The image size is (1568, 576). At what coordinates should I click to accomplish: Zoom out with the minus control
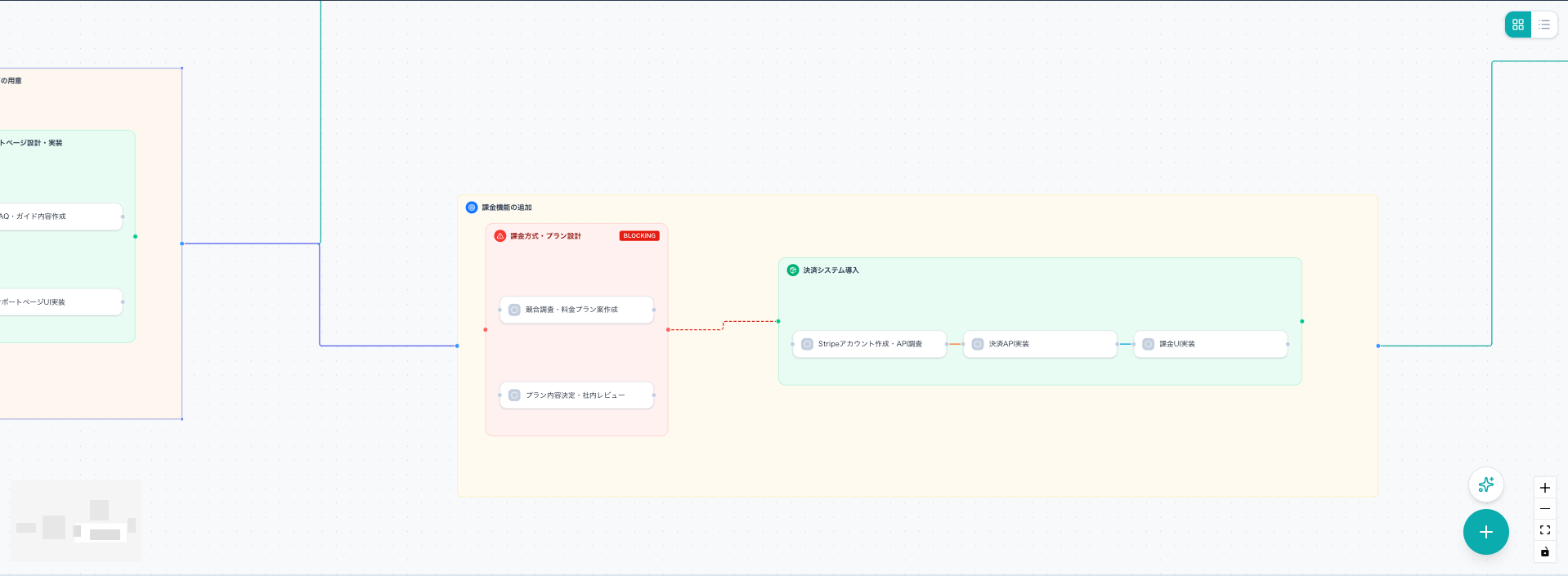(x=1544, y=509)
